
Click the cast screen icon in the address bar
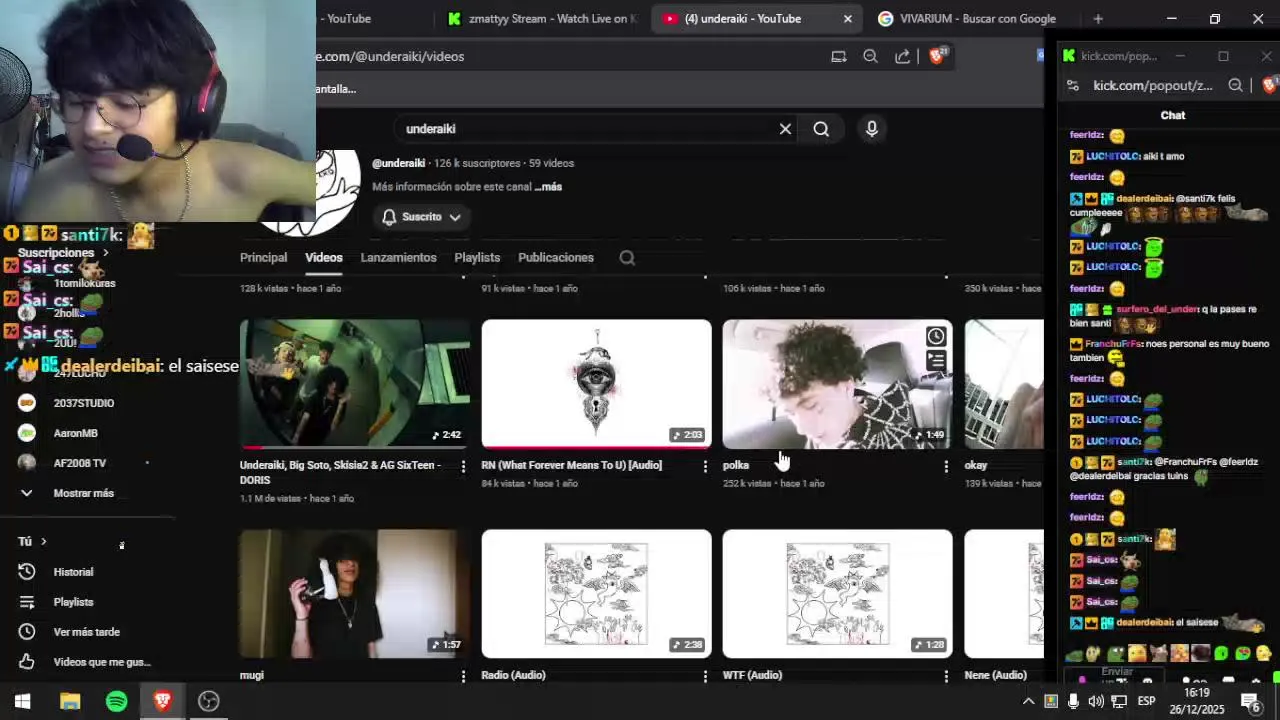click(x=839, y=57)
